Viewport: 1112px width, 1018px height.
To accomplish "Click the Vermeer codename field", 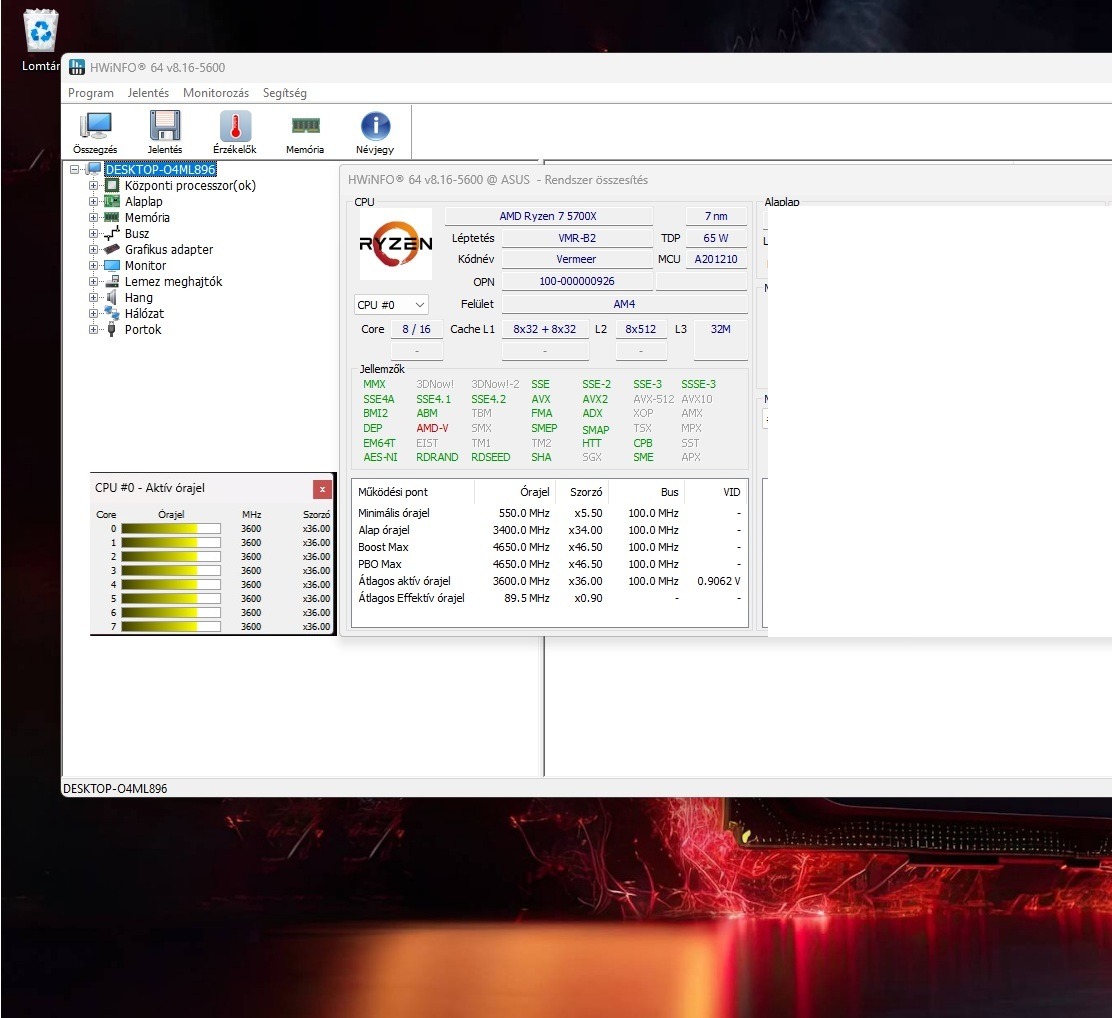I will [577, 259].
